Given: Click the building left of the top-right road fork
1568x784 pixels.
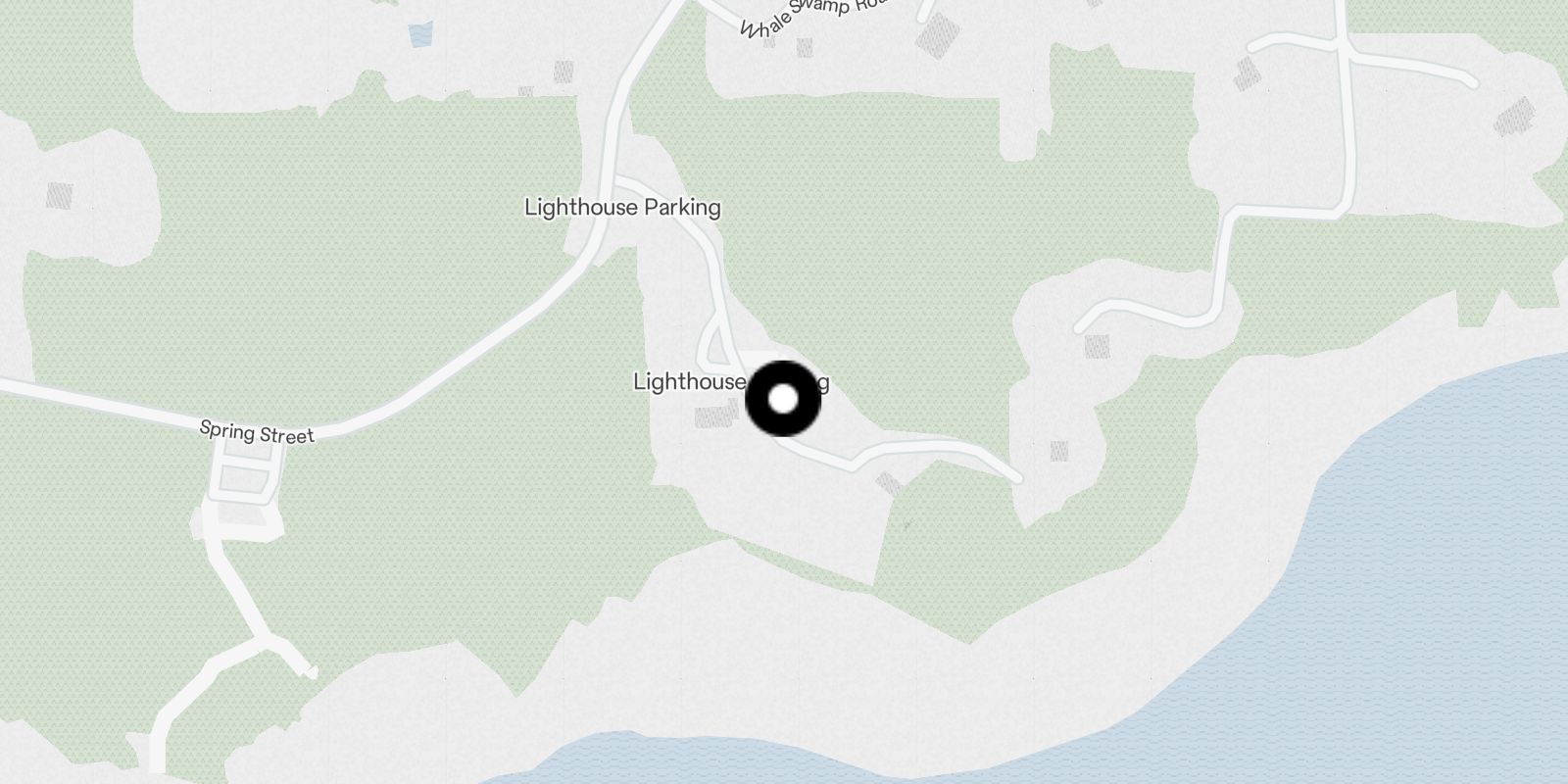Looking at the screenshot, I should [1246, 74].
